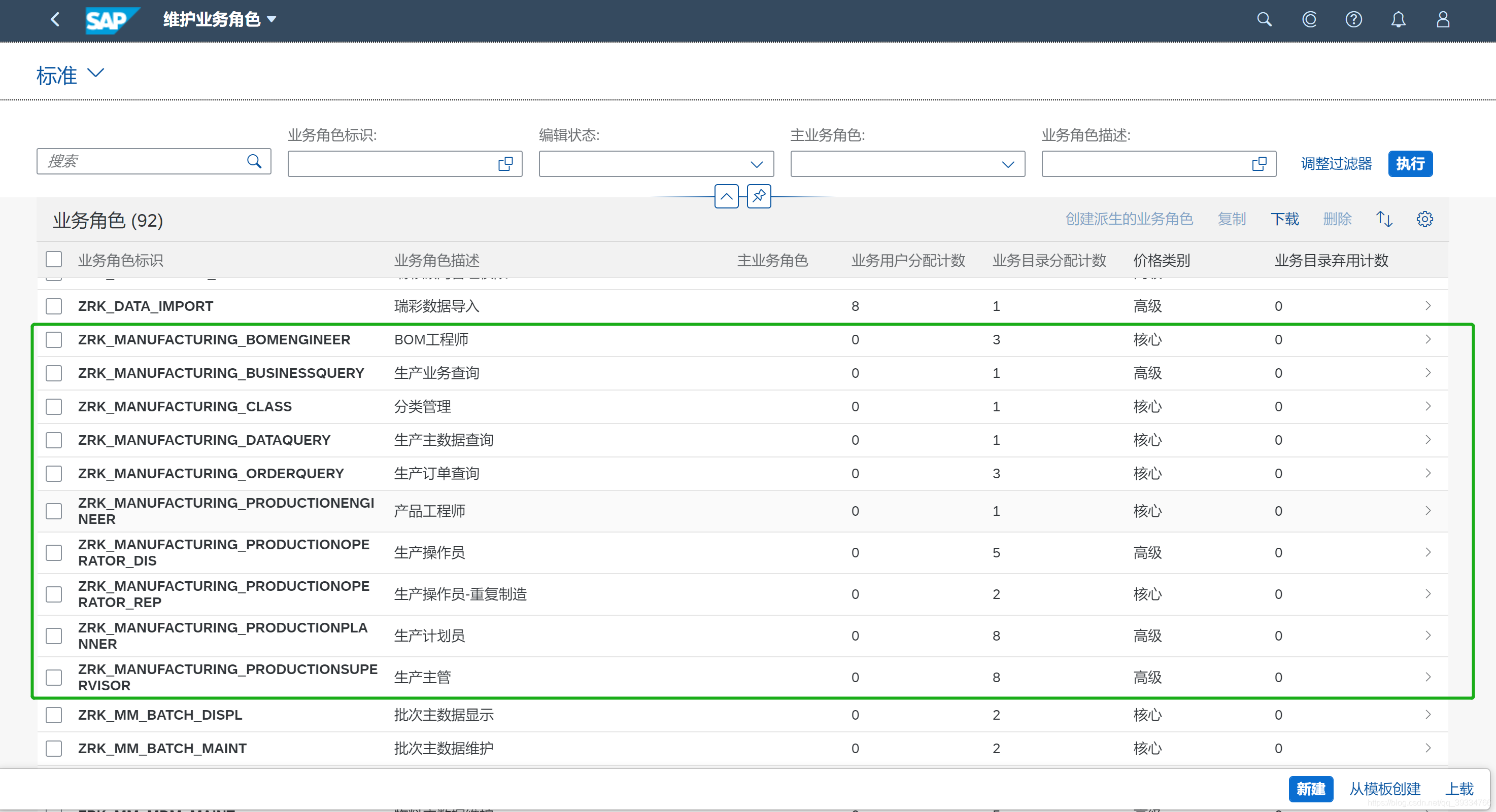Click the back arrow in header
The image size is (1496, 812).
[55, 20]
